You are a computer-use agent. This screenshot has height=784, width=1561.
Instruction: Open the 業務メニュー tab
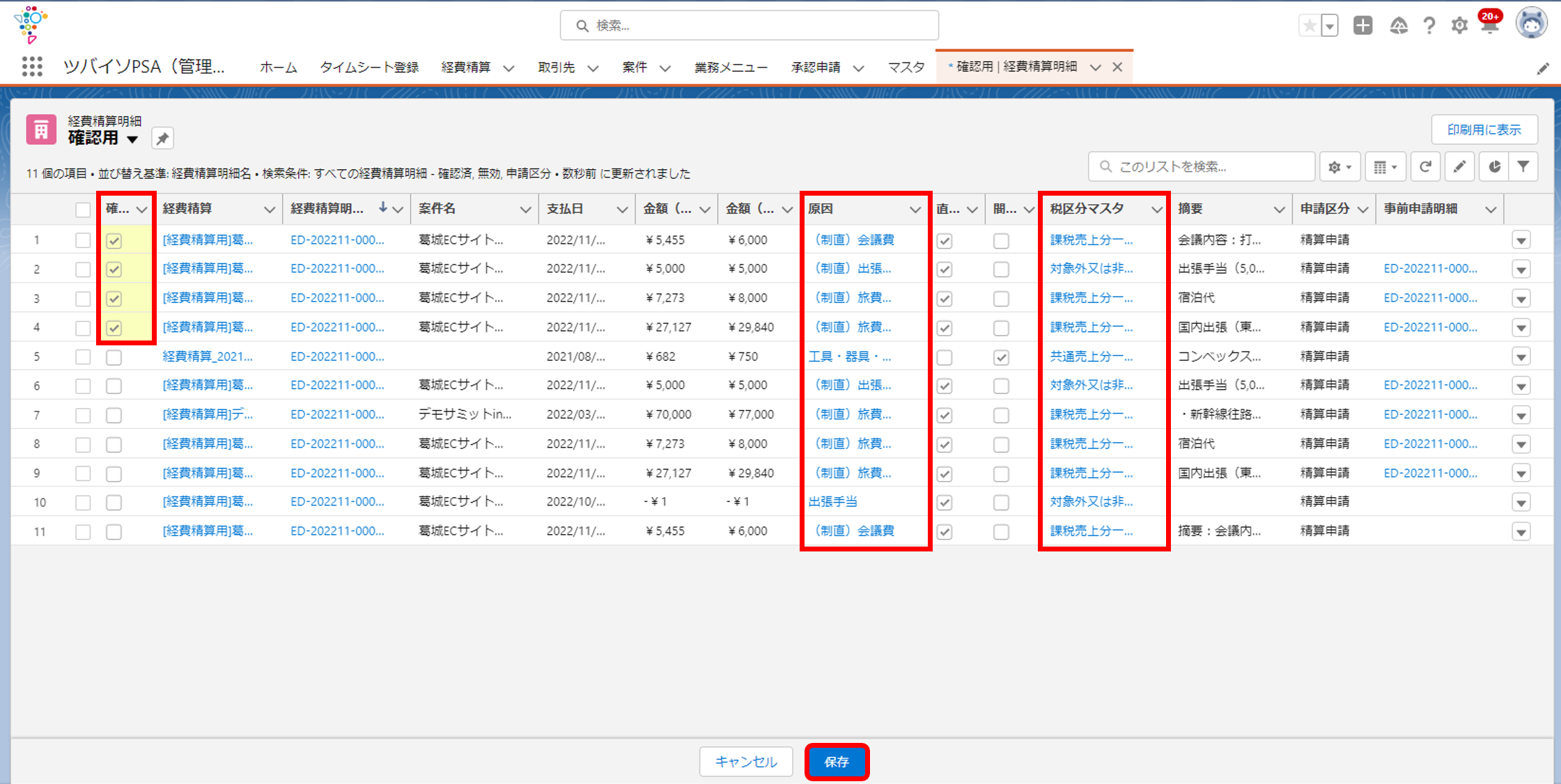pyautogui.click(x=731, y=68)
